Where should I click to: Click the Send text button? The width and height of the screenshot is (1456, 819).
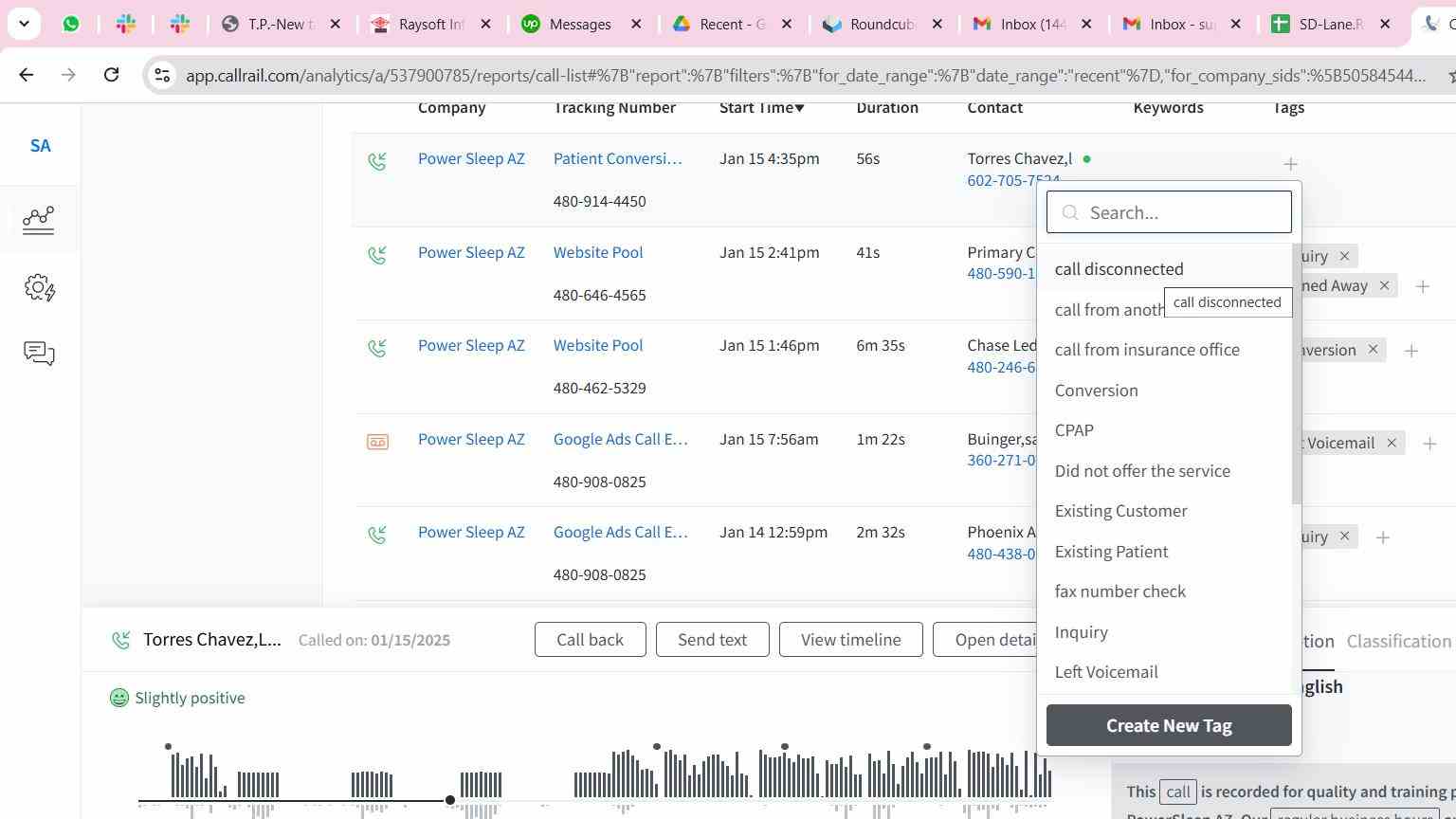(712, 640)
